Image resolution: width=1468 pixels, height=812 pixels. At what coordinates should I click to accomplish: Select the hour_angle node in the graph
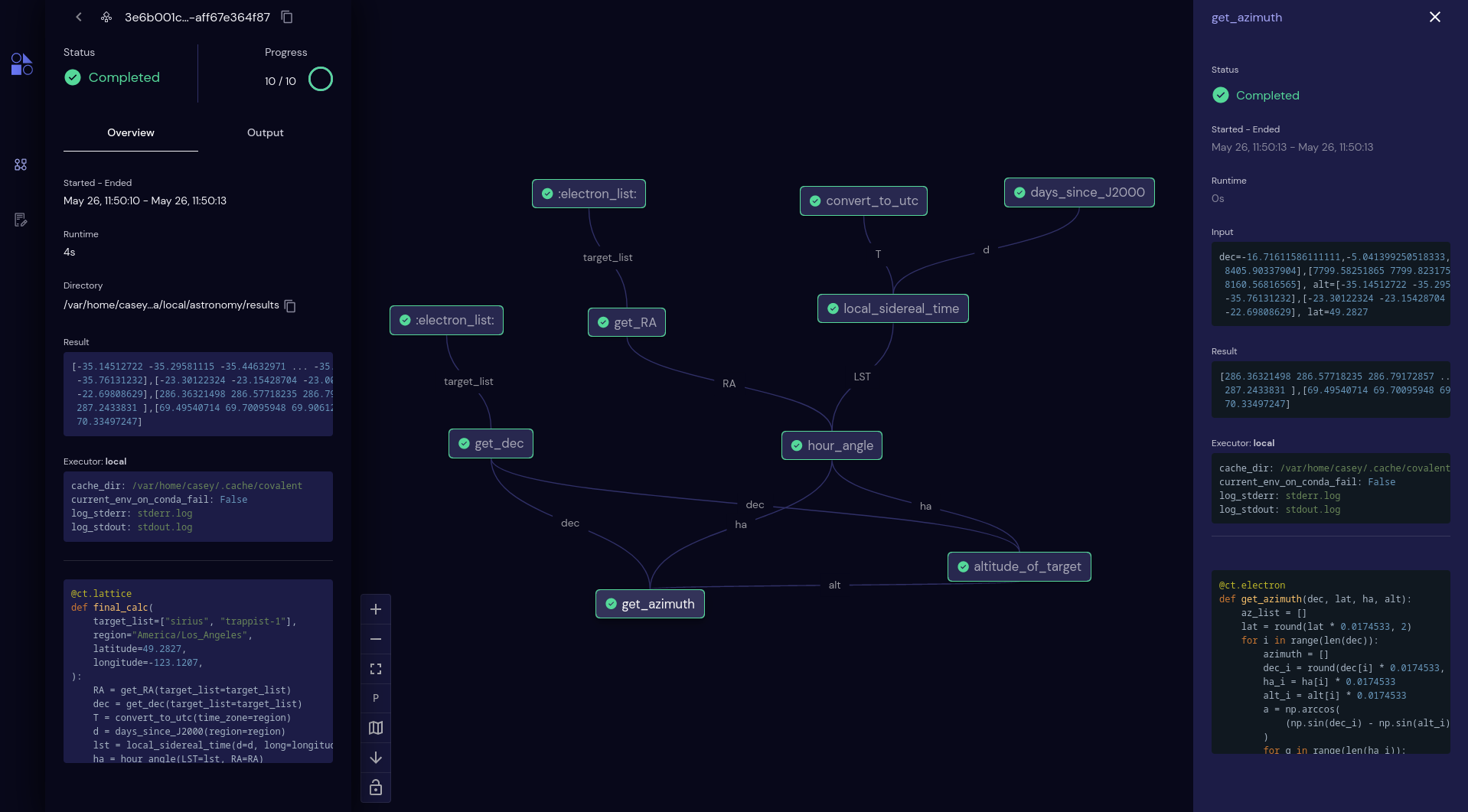pyautogui.click(x=831, y=445)
